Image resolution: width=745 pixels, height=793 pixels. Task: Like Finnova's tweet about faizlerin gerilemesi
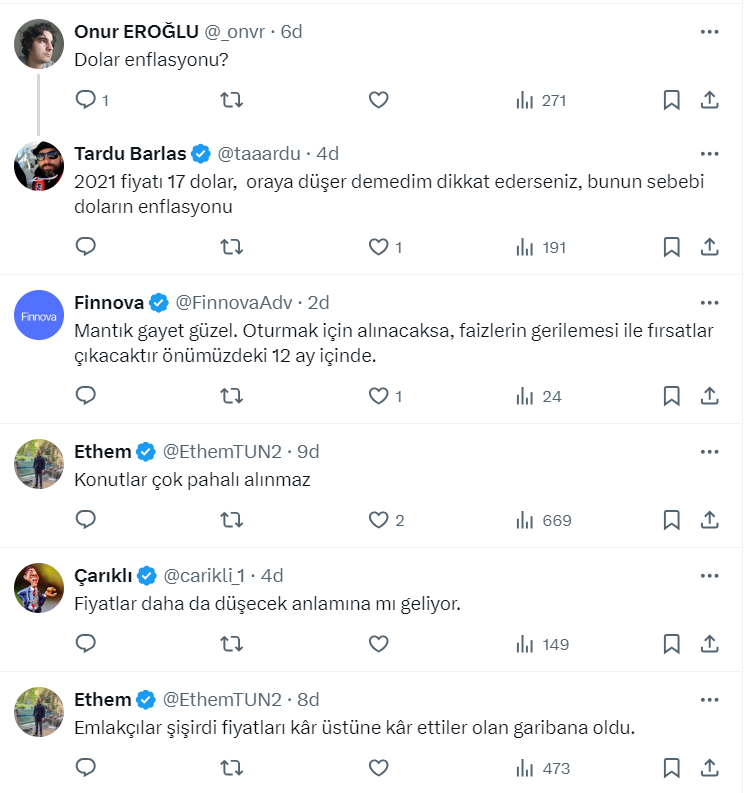pyautogui.click(x=378, y=396)
